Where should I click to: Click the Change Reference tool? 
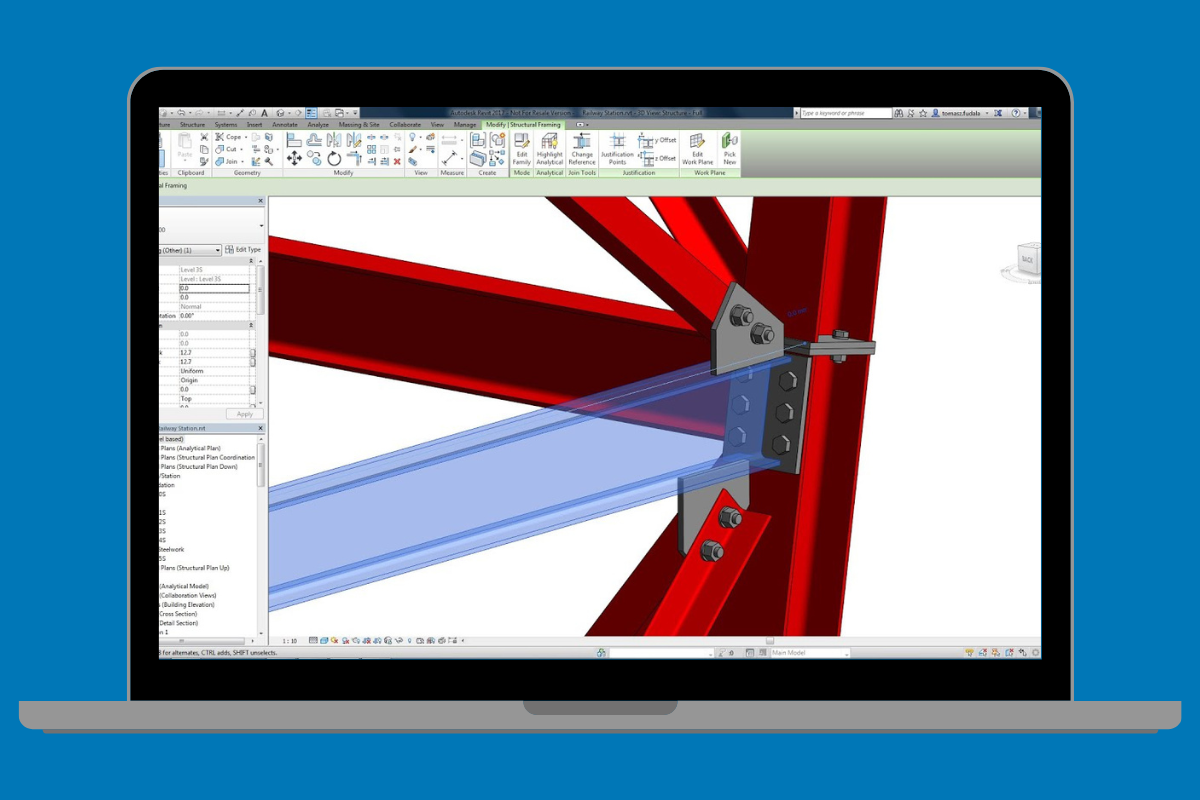point(582,150)
